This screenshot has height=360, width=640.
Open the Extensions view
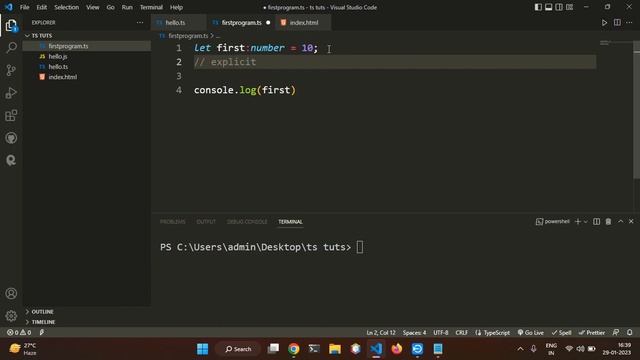[x=11, y=116]
